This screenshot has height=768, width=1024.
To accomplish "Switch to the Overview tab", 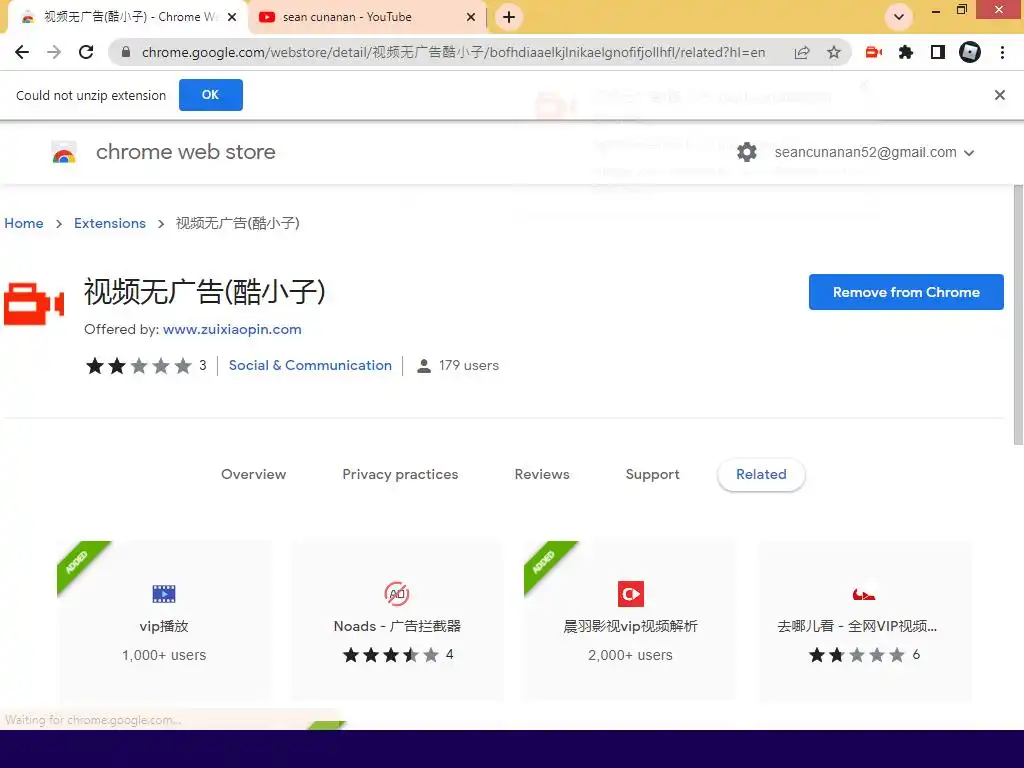I will tap(253, 474).
